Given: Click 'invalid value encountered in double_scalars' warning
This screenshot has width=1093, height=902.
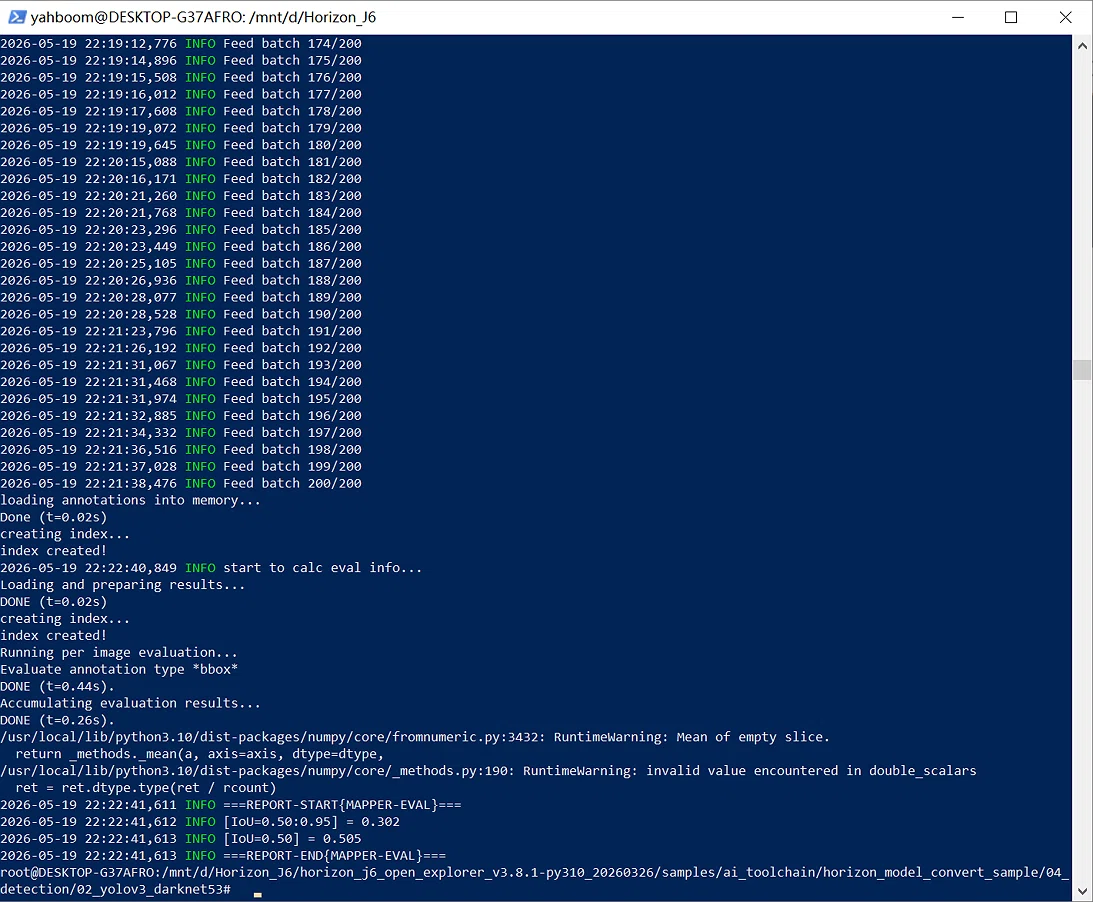Looking at the screenshot, I should click(x=488, y=771).
